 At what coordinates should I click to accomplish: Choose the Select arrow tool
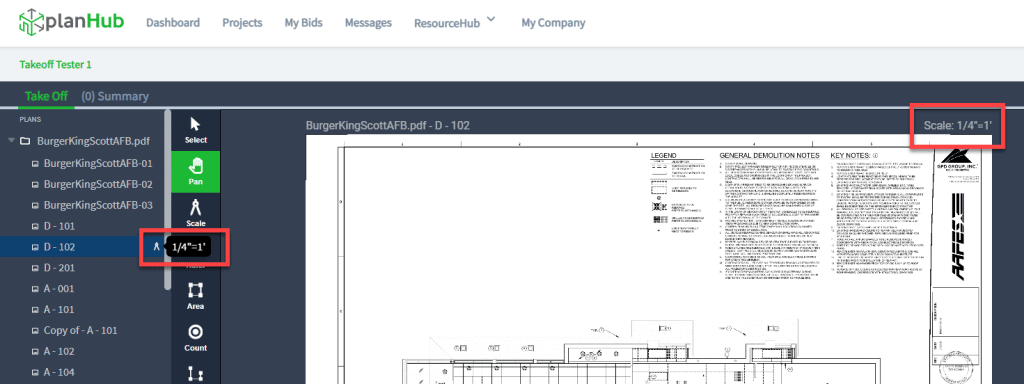(195, 130)
